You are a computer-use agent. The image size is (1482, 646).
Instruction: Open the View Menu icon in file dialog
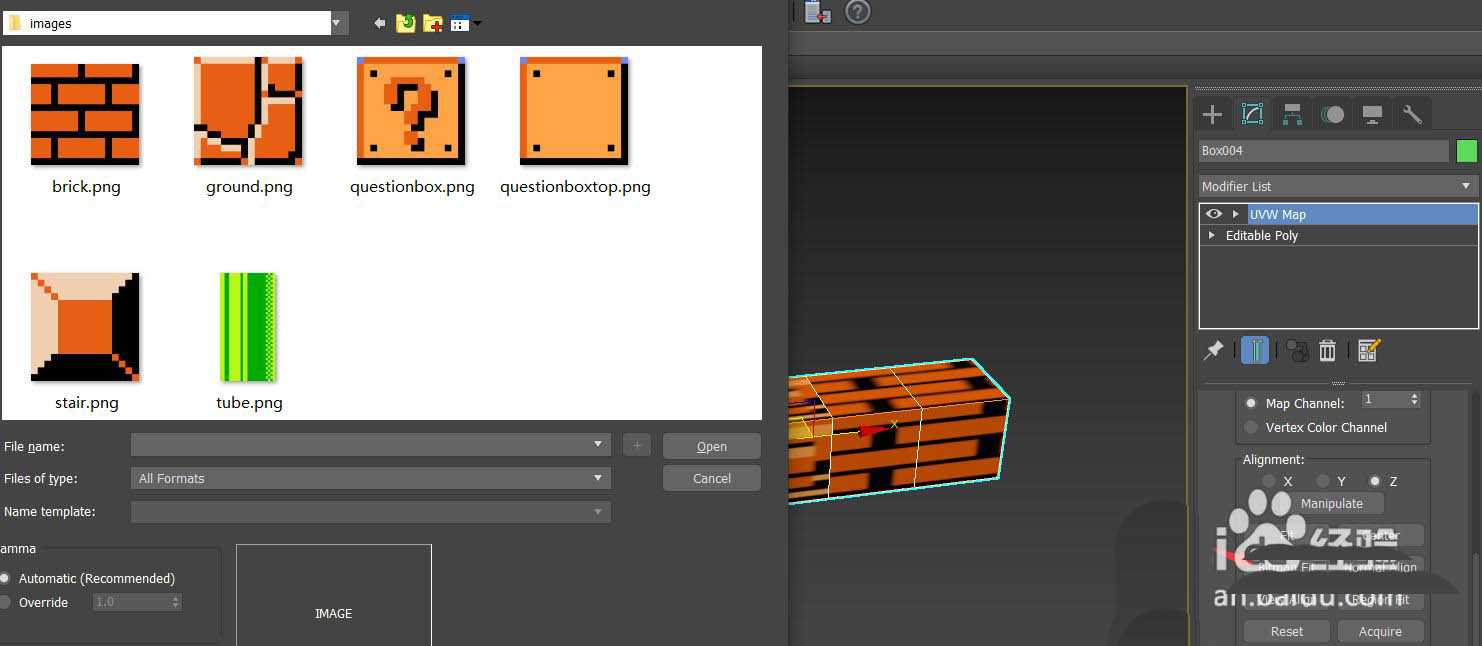(460, 23)
